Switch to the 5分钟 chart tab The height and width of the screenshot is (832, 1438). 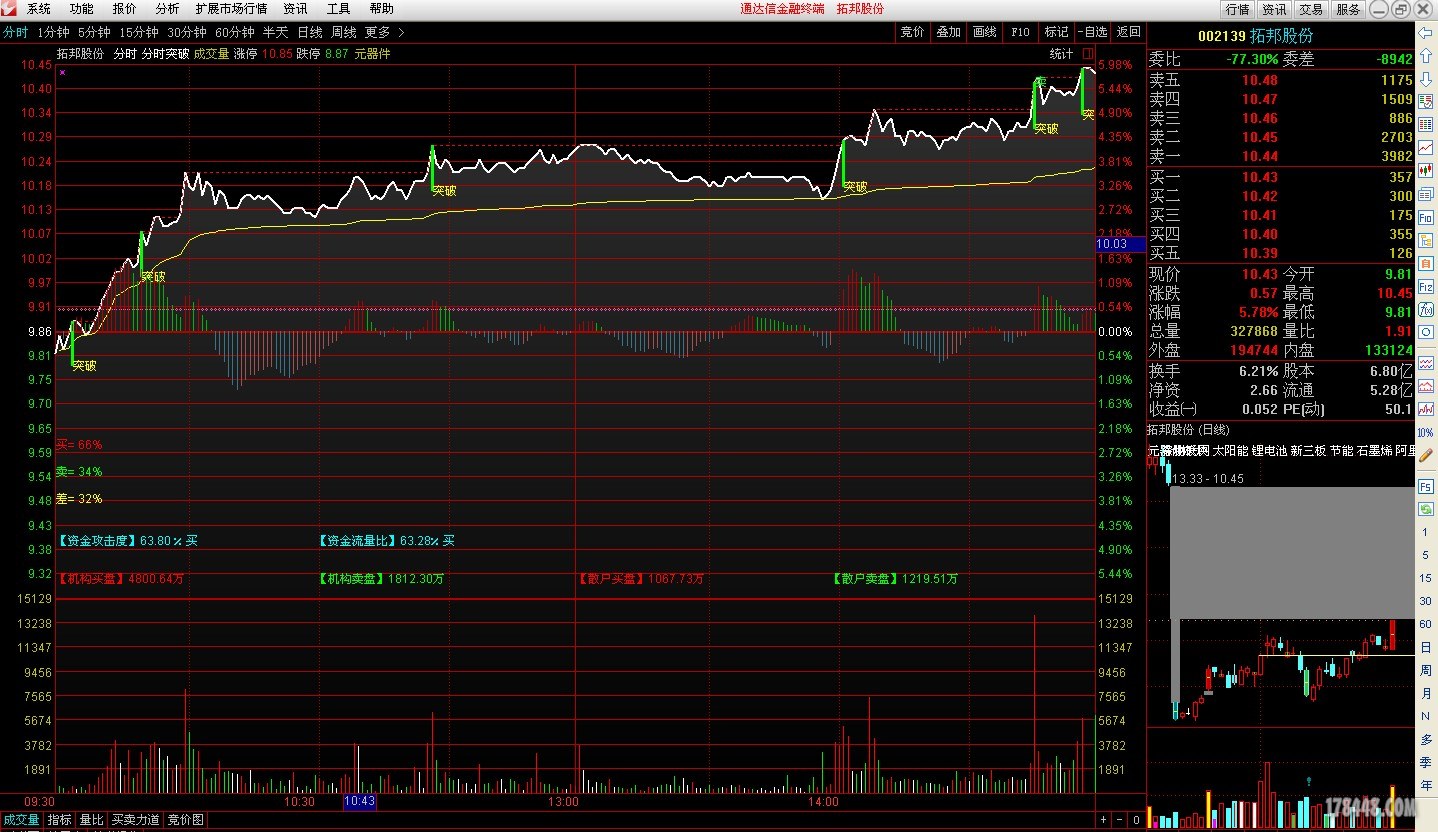coord(94,32)
